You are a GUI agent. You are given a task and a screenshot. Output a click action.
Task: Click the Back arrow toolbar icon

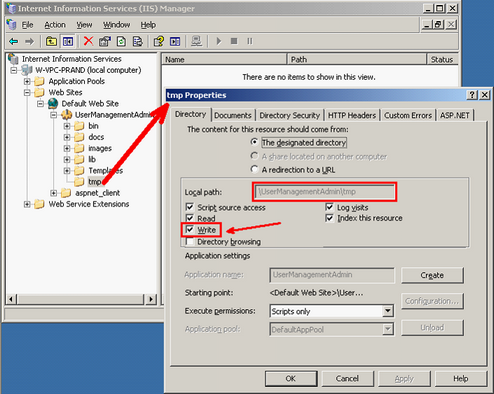point(14,41)
